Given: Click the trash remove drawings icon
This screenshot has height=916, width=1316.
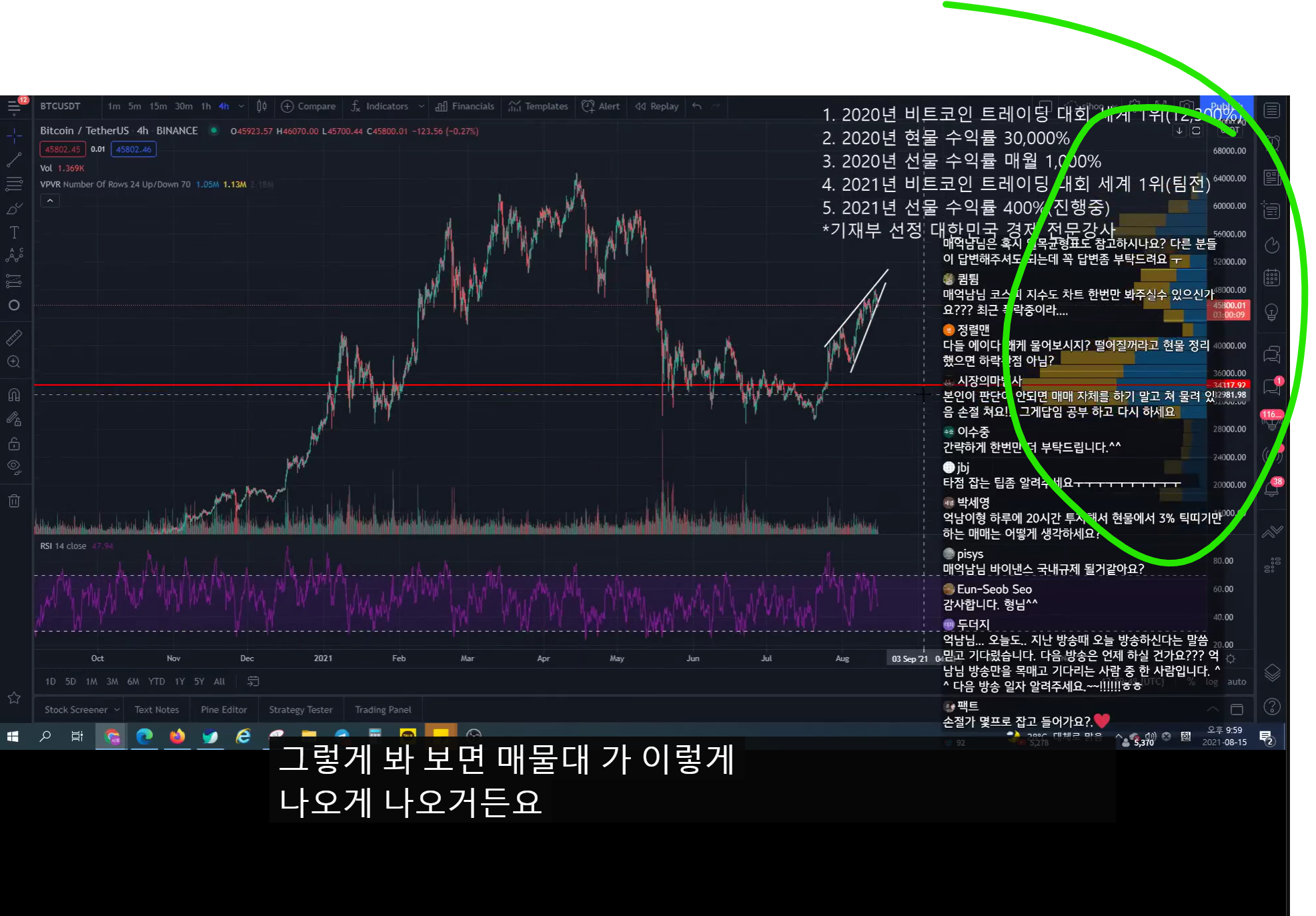Looking at the screenshot, I should point(14,500).
